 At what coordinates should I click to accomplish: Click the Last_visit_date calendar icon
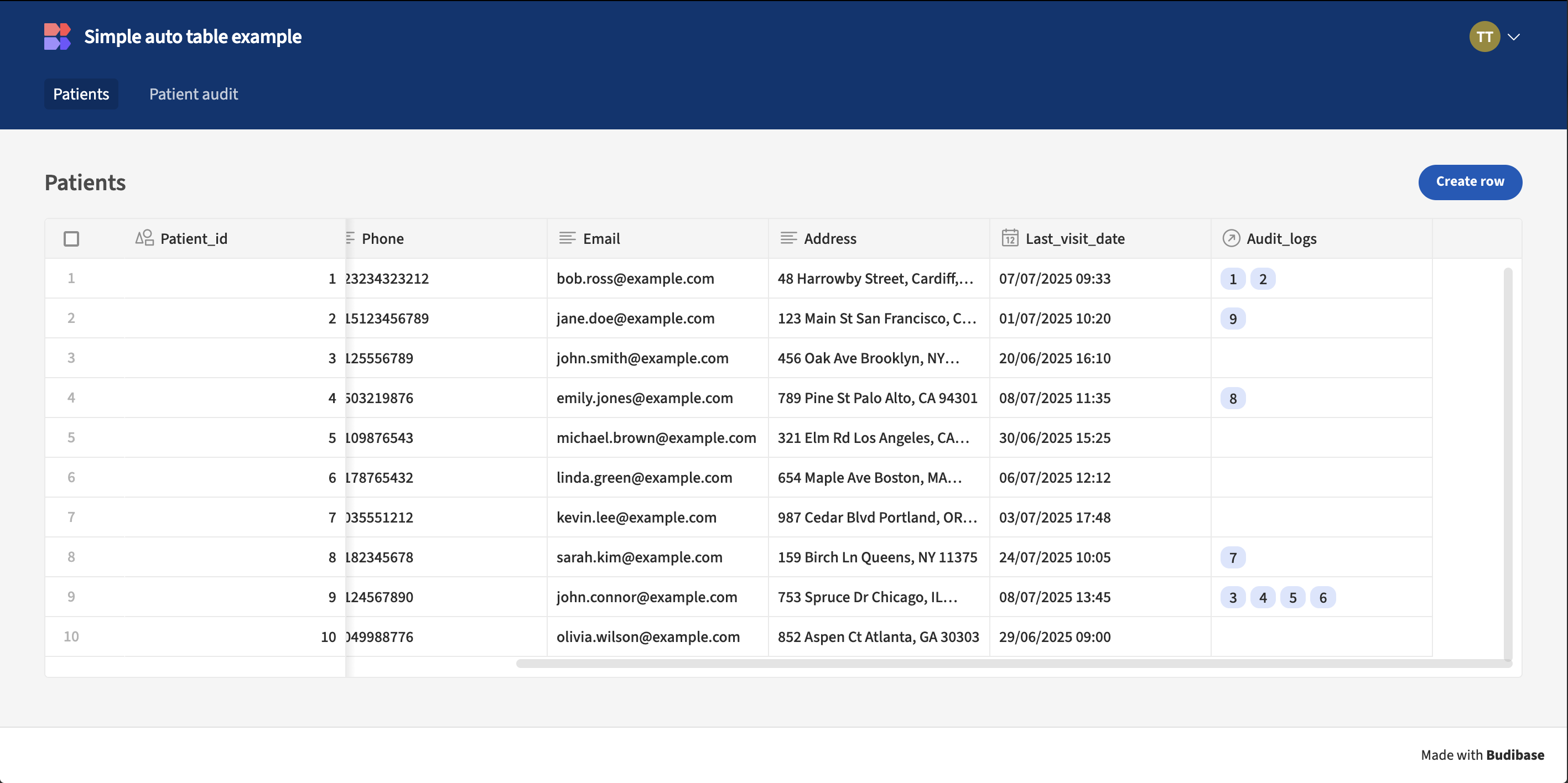(x=1010, y=238)
